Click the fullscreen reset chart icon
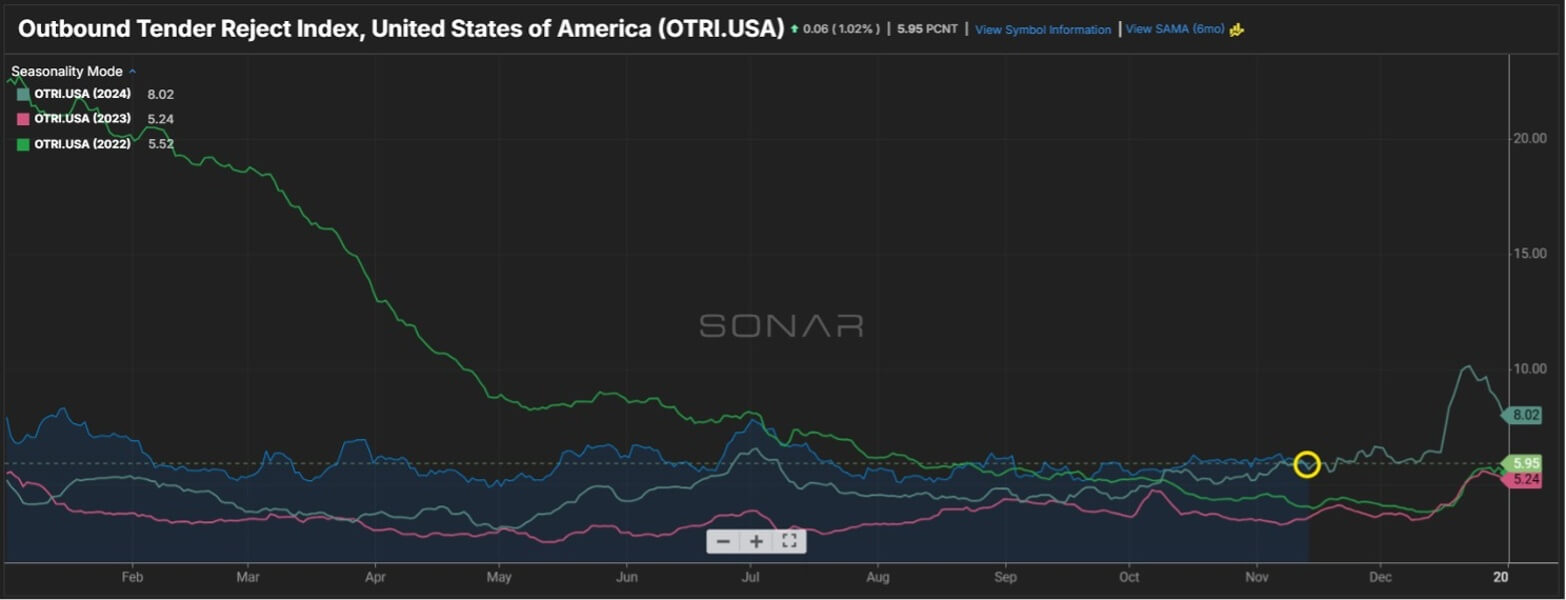The image size is (1566, 600). point(789,541)
